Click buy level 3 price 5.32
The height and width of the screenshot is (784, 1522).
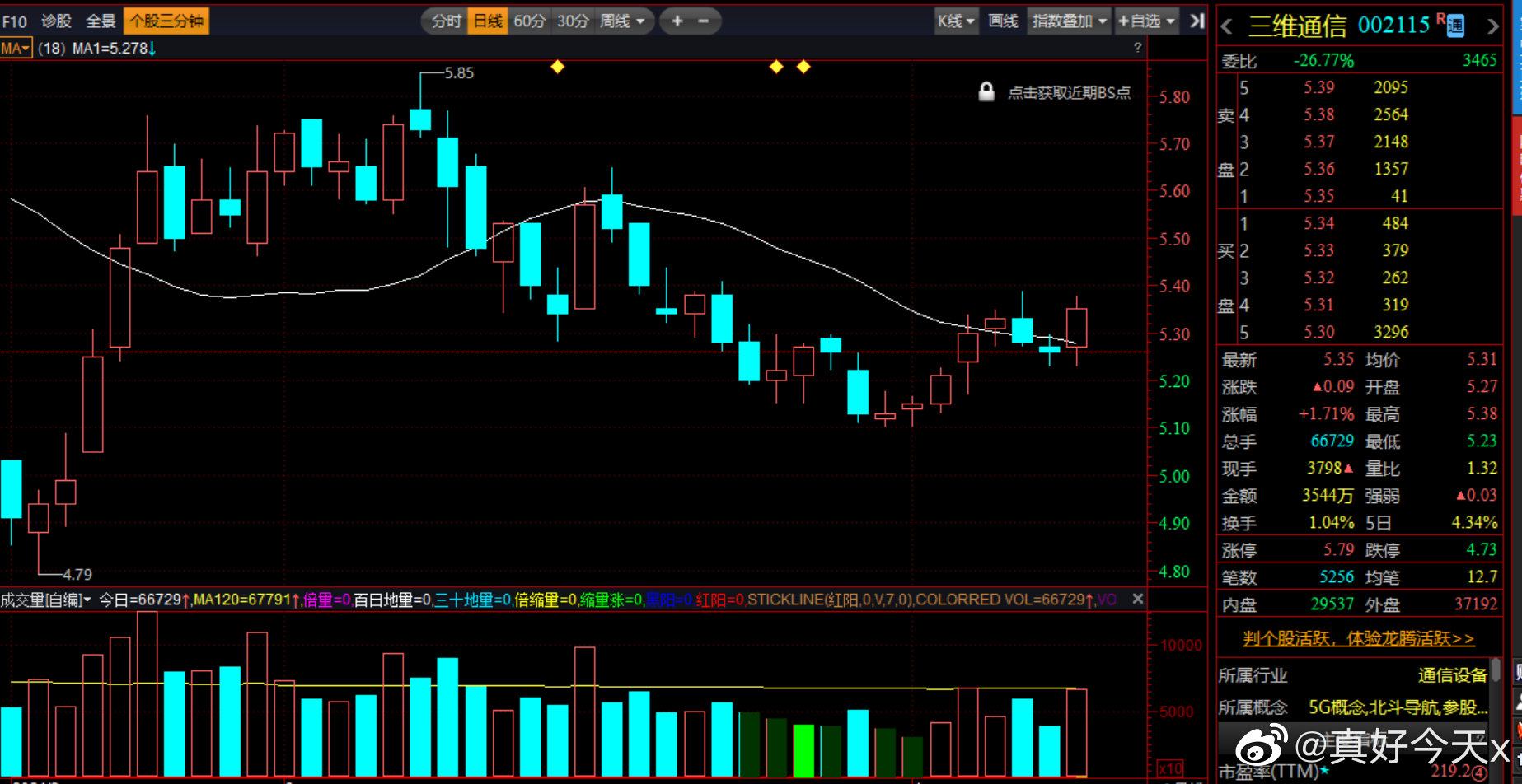pyautogui.click(x=1318, y=278)
